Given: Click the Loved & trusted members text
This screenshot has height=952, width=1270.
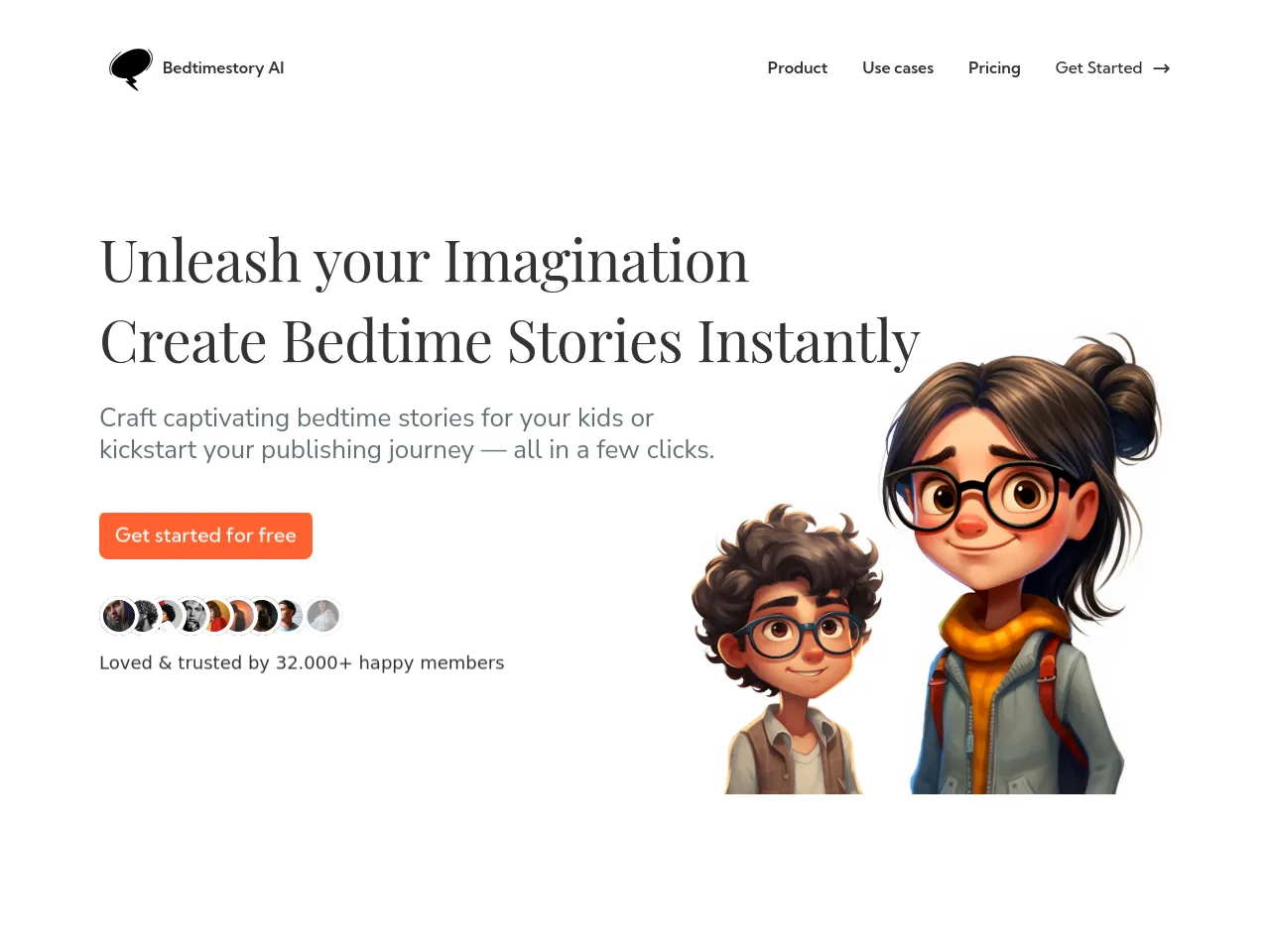Looking at the screenshot, I should 302,662.
